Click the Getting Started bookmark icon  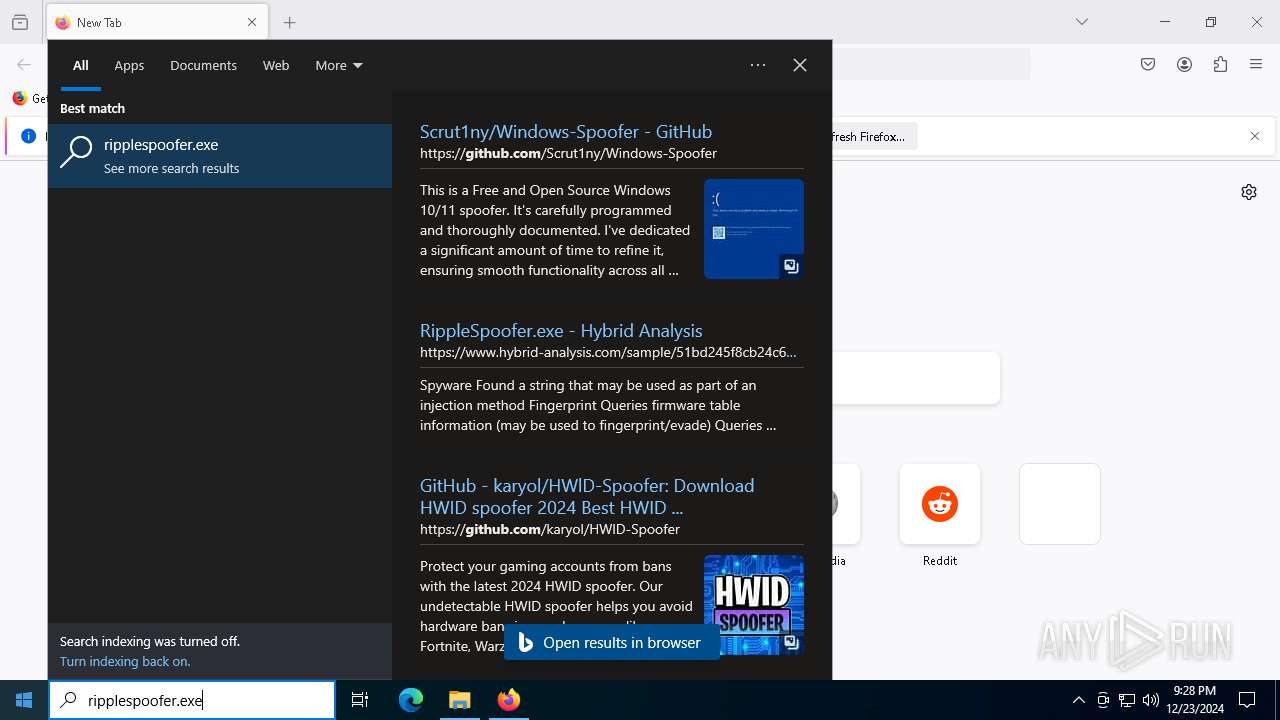[x=19, y=98]
